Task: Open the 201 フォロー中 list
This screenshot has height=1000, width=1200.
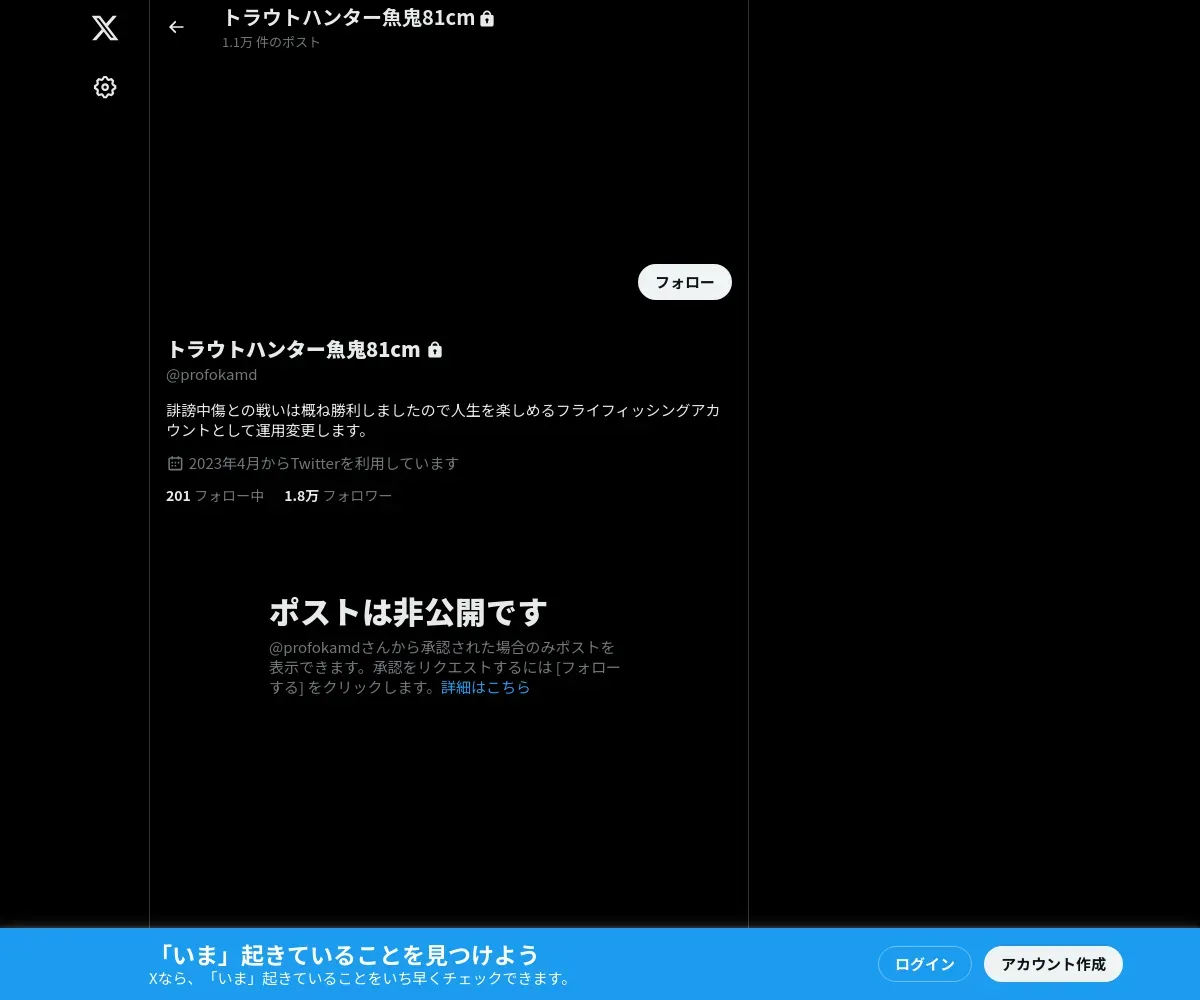Action: click(x=215, y=495)
